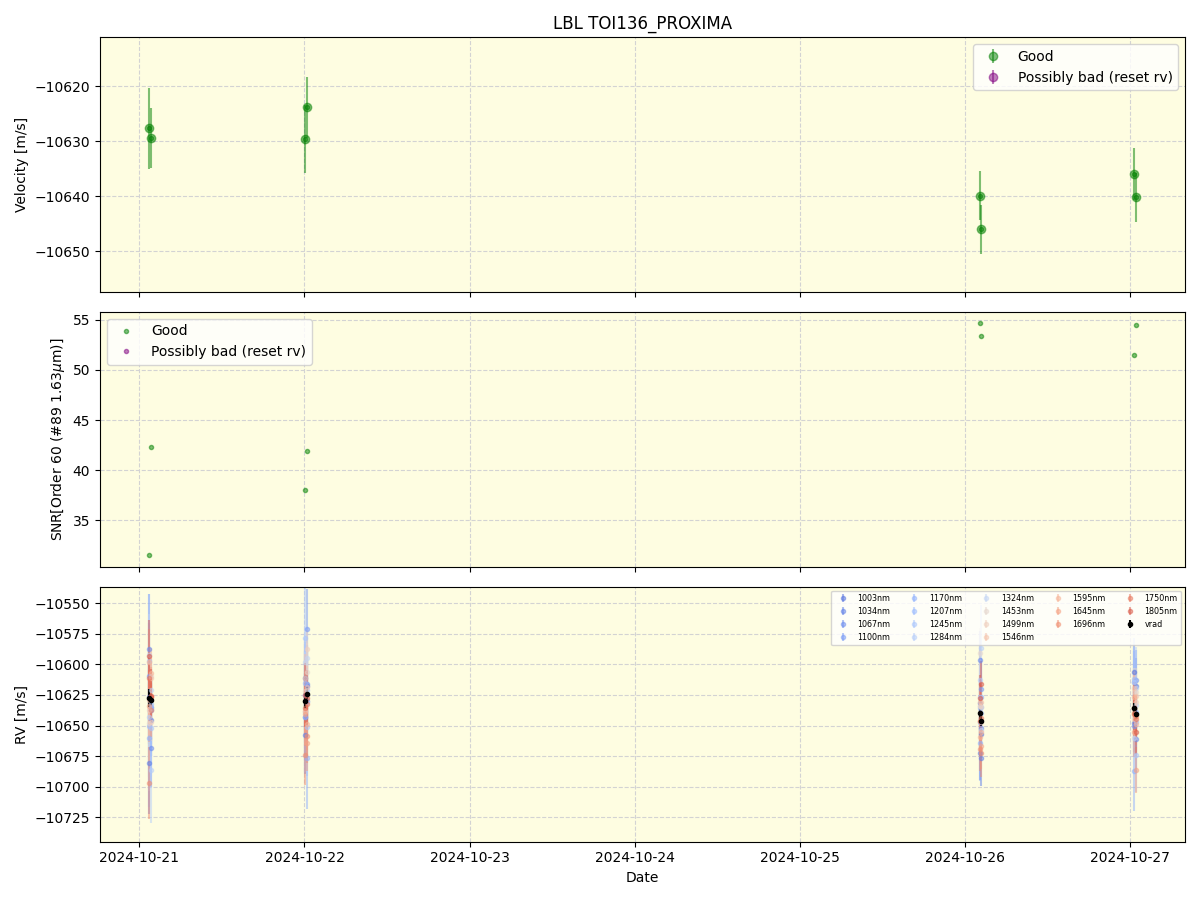The width and height of the screenshot is (1200, 900).
Task: Click the lowest velocity point near −10646
Action: coord(981,229)
